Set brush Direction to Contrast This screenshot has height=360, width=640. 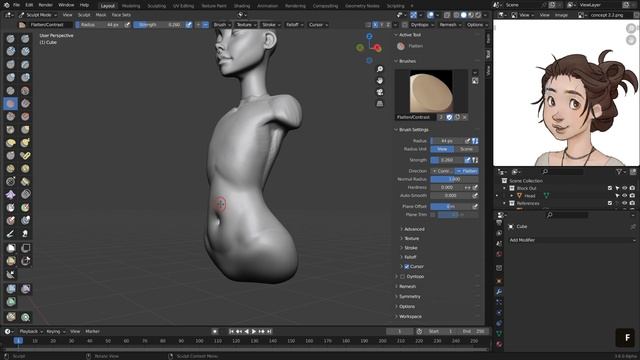442,171
